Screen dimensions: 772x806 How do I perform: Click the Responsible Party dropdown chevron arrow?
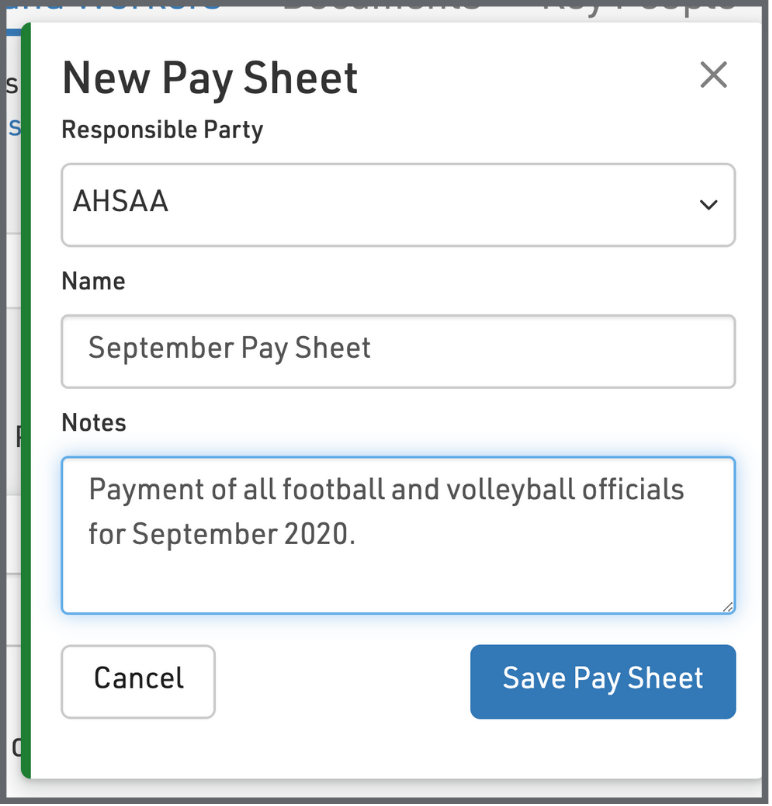708,204
